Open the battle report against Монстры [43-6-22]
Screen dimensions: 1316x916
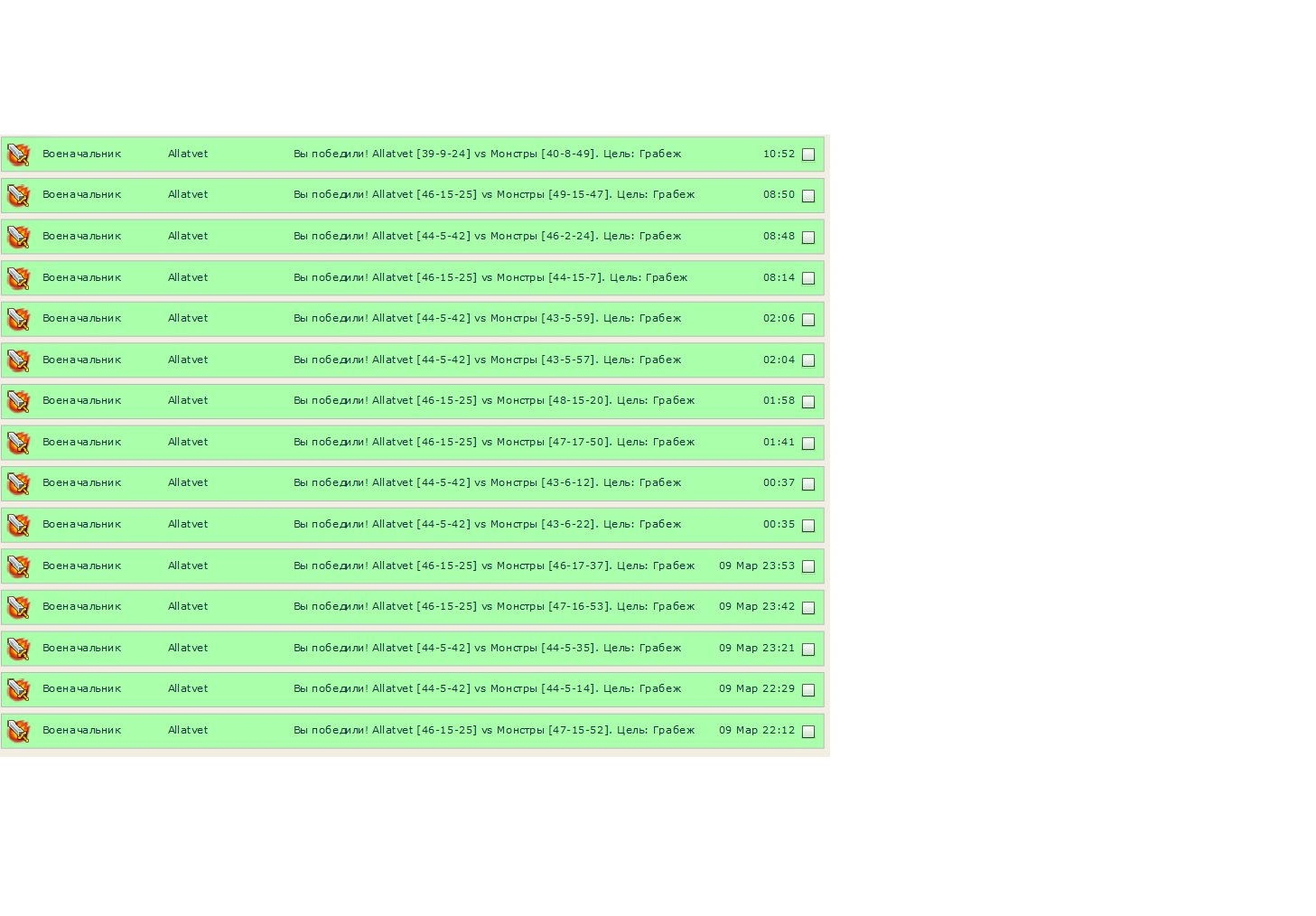[x=487, y=524]
